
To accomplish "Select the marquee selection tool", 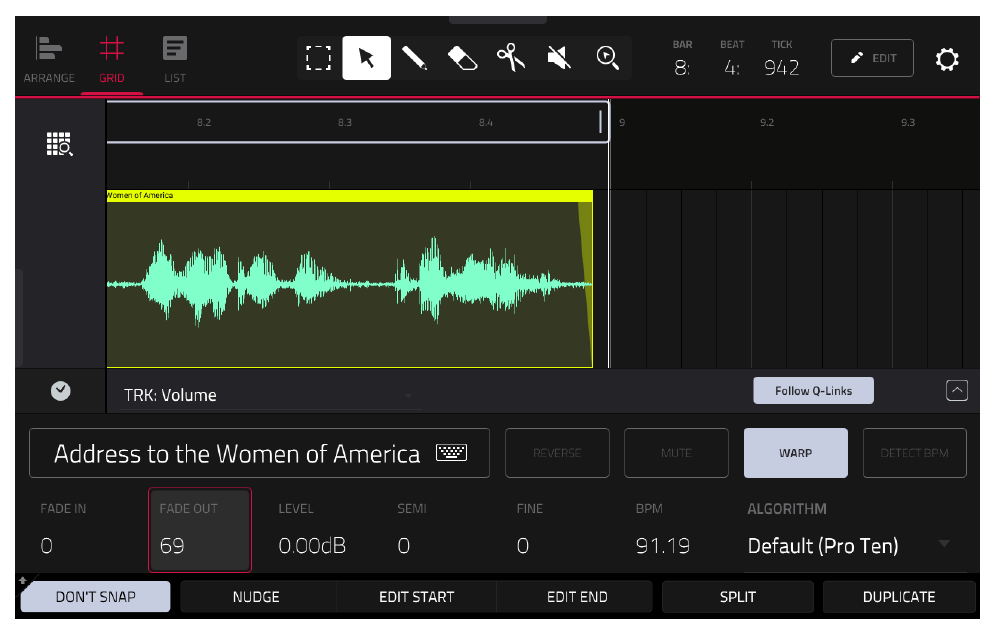I will (318, 58).
